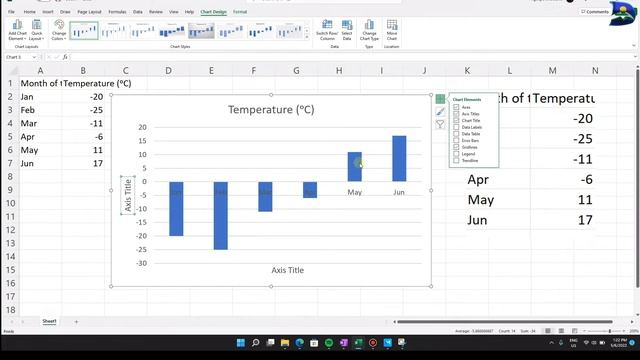This screenshot has width=640, height=360.
Task: Uncheck the Gridlines checkbox
Action: (x=456, y=147)
